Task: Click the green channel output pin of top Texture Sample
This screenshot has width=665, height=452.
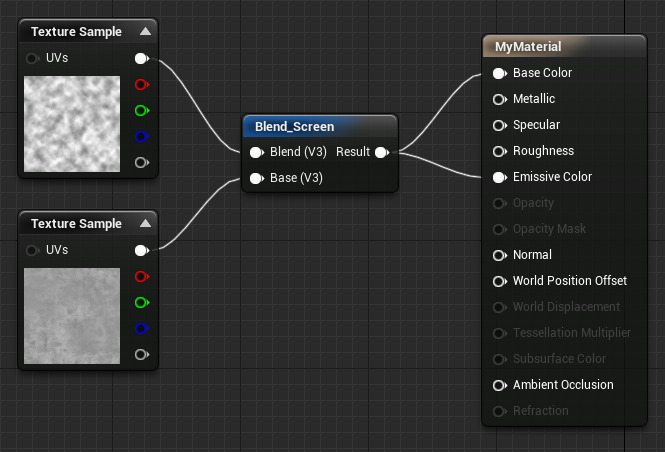Action: tap(141, 110)
